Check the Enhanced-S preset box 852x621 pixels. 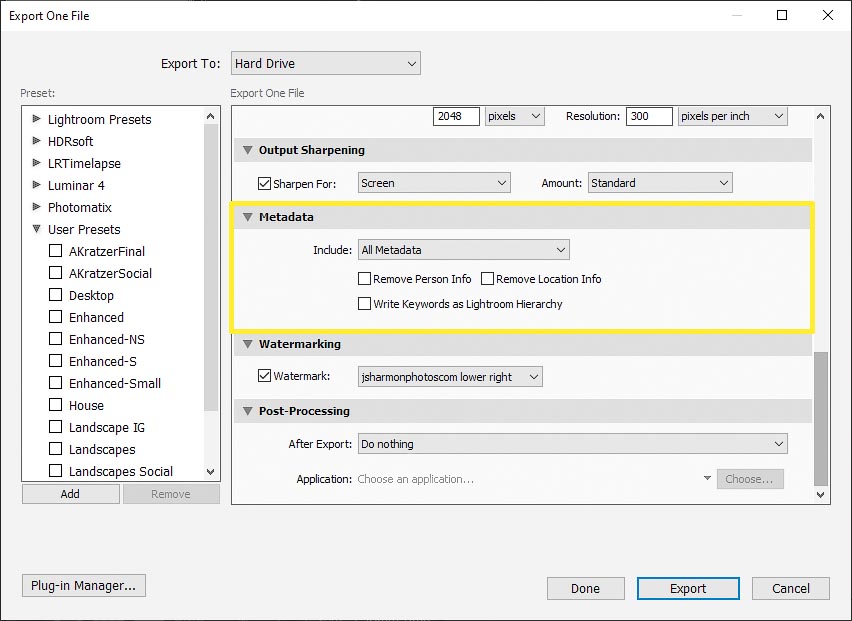point(55,360)
